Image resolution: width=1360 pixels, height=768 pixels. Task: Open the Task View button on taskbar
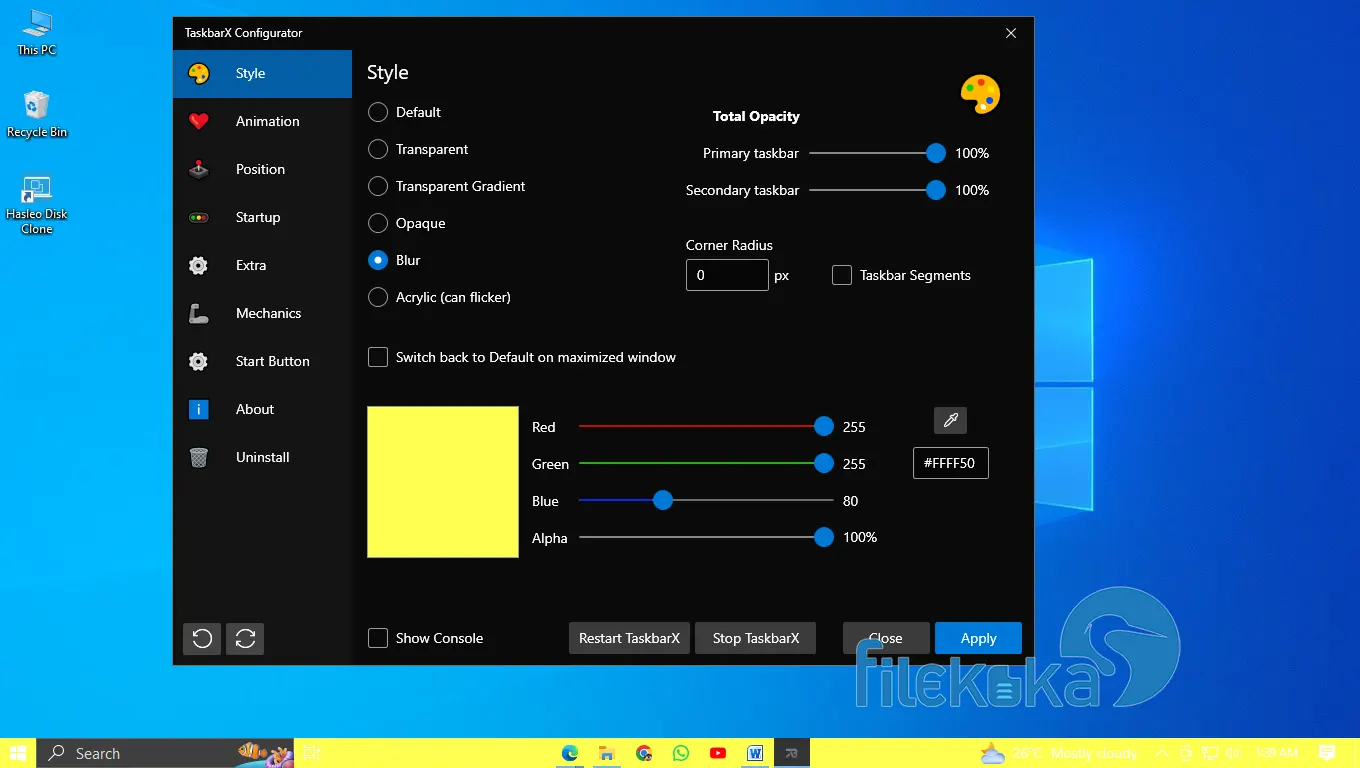[x=312, y=753]
